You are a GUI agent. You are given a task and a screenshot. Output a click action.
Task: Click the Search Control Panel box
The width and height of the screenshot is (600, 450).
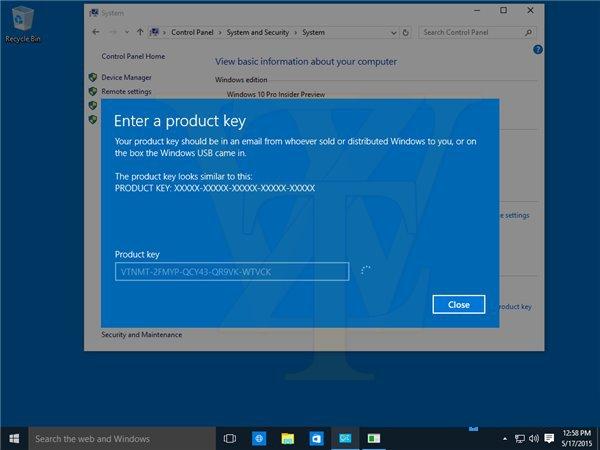click(470, 32)
